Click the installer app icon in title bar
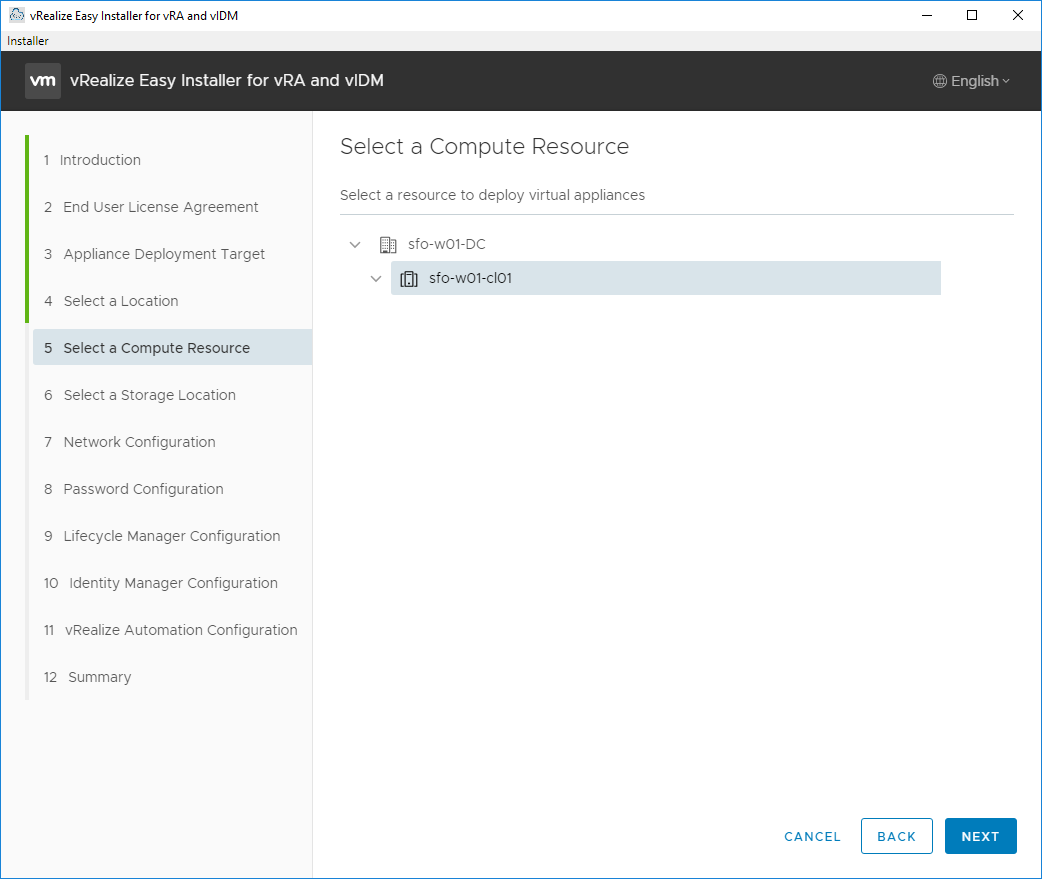 [17, 15]
